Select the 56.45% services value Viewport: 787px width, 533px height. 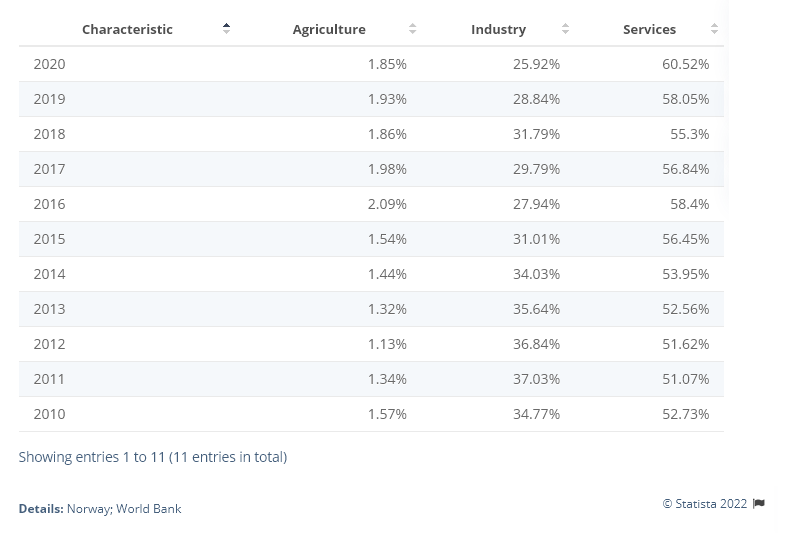pyautogui.click(x=686, y=239)
